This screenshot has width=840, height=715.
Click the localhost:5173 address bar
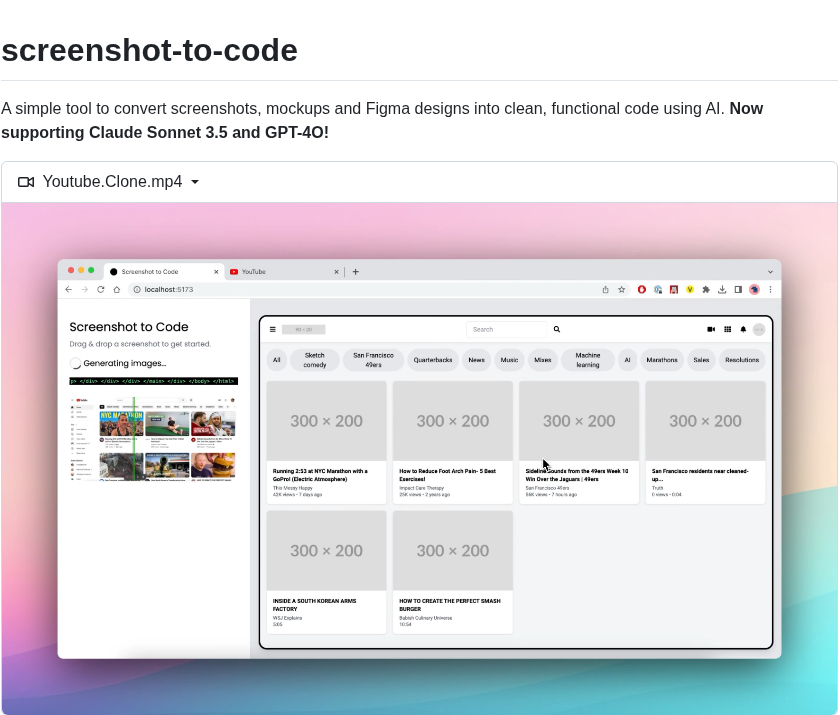click(378, 289)
